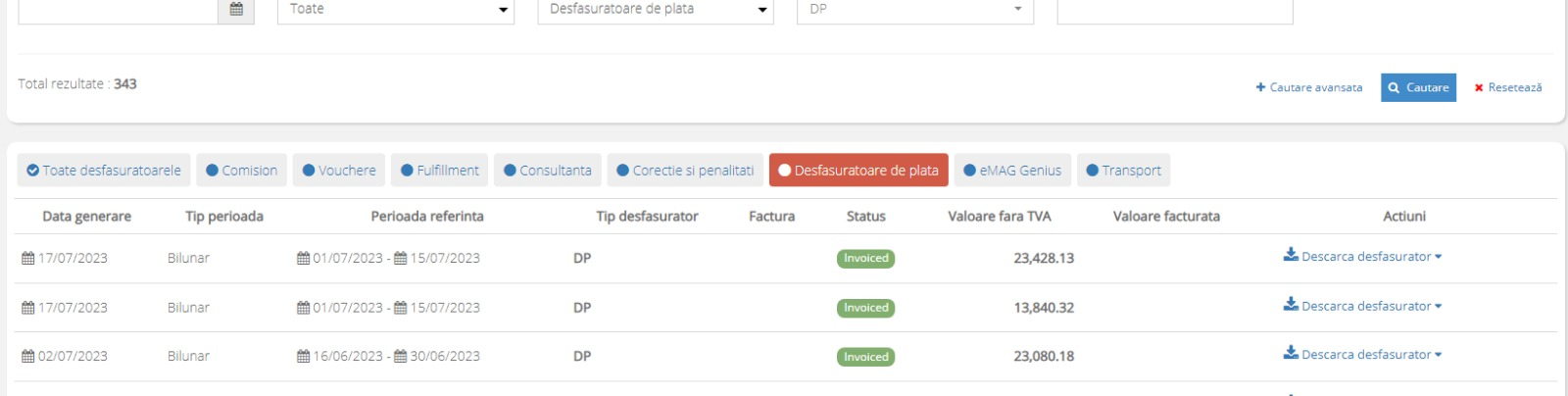Image resolution: width=1568 pixels, height=396 pixels.
Task: Select the eMAG Genius filter option
Action: [x=1012, y=170]
